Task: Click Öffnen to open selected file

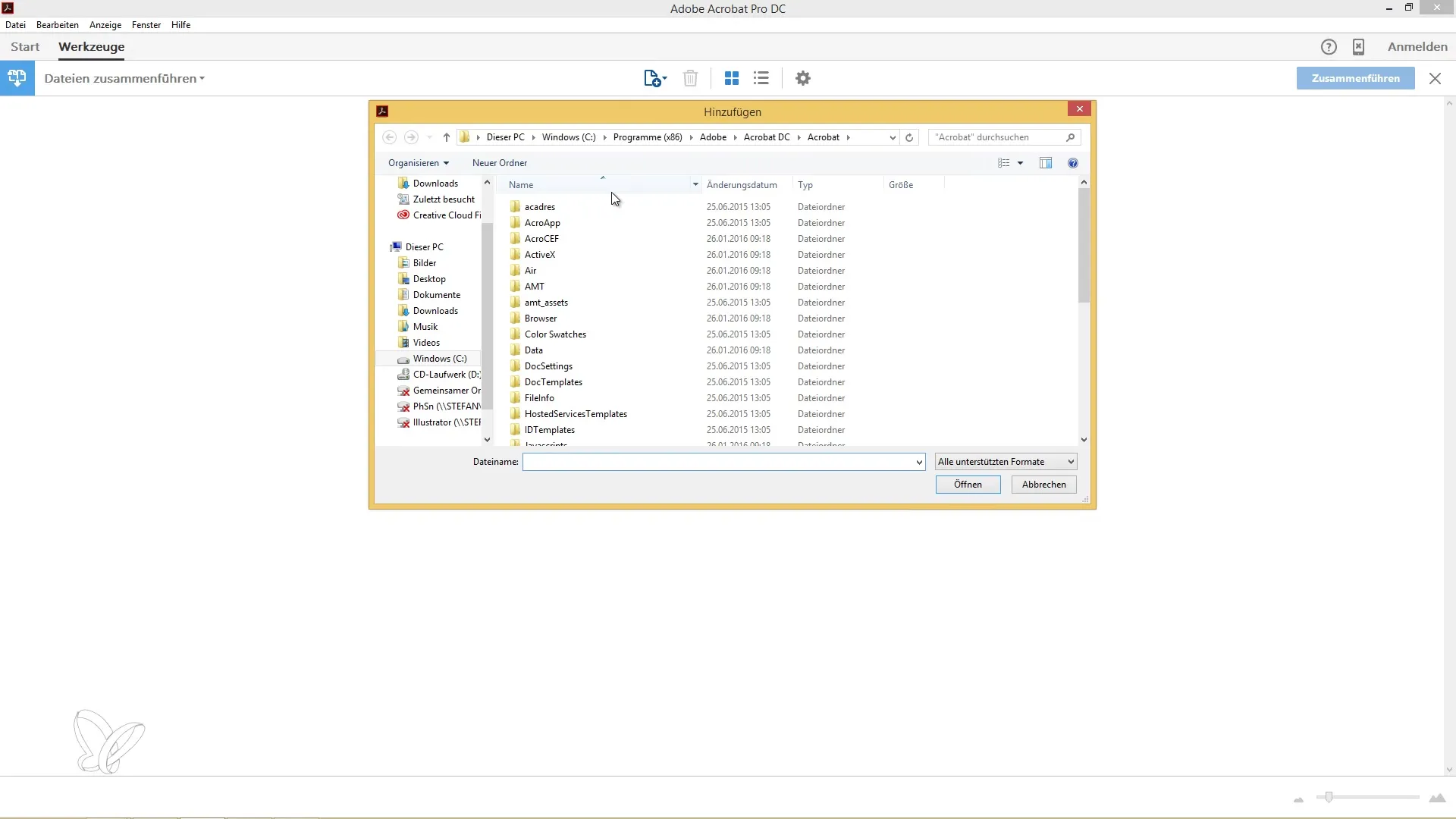Action: coord(968,484)
